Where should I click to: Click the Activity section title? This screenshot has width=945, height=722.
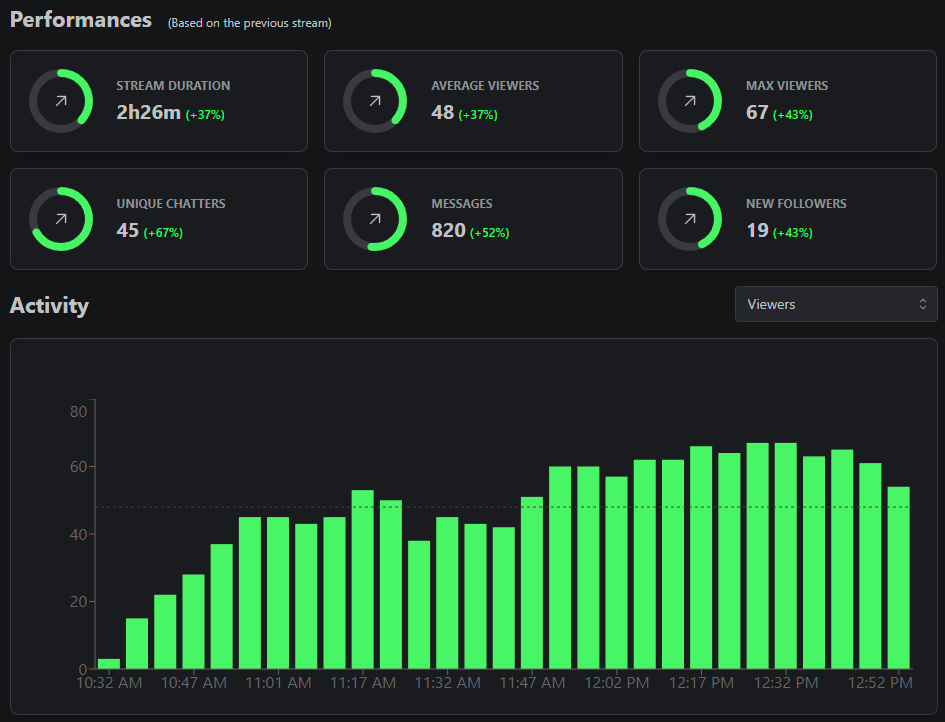pyautogui.click(x=49, y=306)
